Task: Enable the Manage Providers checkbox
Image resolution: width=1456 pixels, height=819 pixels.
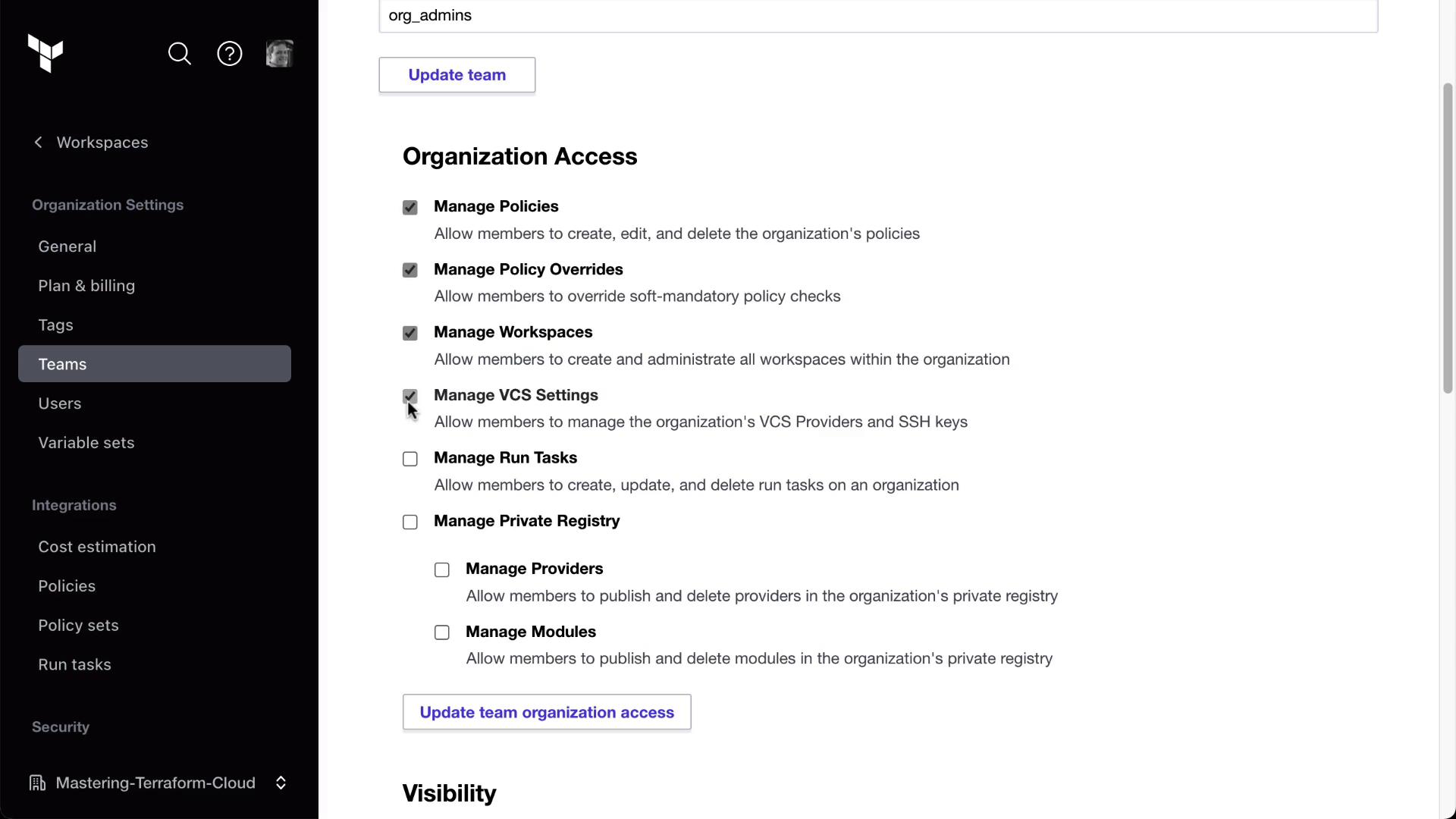Action: (x=442, y=570)
